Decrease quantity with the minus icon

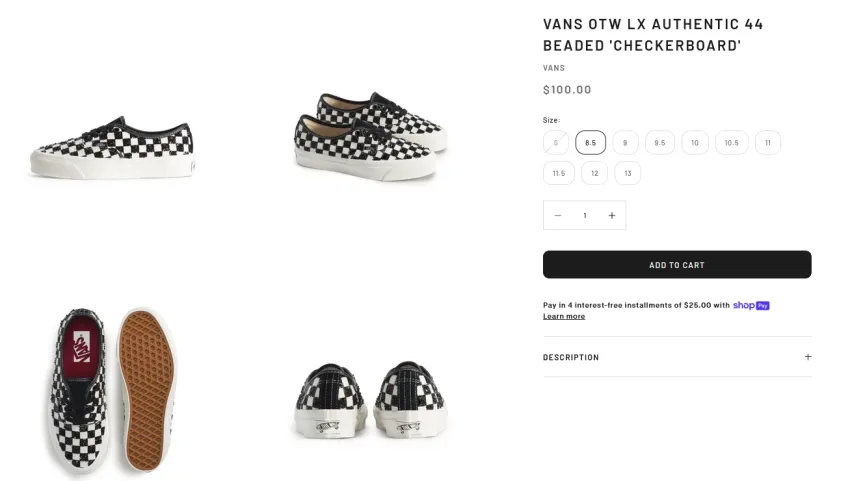(x=557, y=215)
